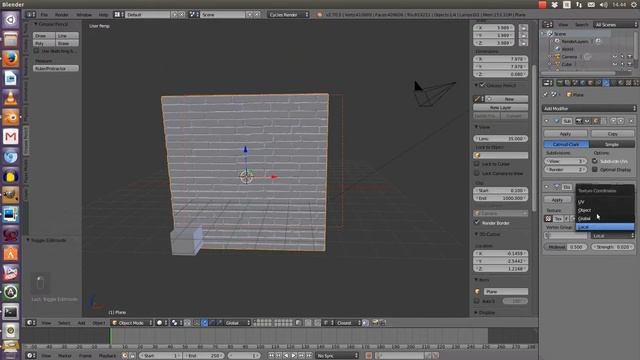640x360 pixels.
Task: Click the Scene icon in outliner
Action: (x=550, y=34)
